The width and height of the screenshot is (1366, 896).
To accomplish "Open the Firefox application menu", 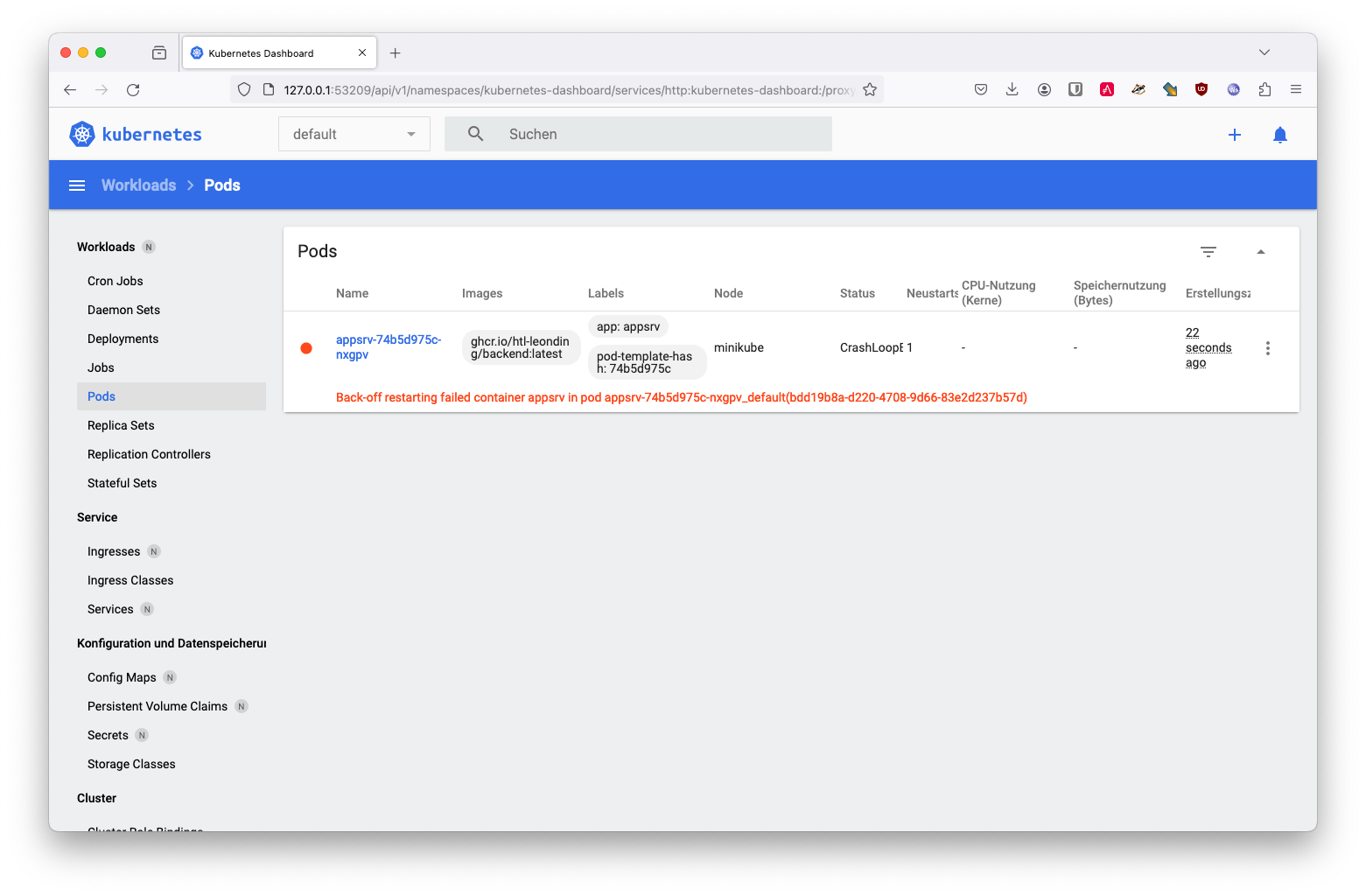I will pyautogui.click(x=1296, y=89).
